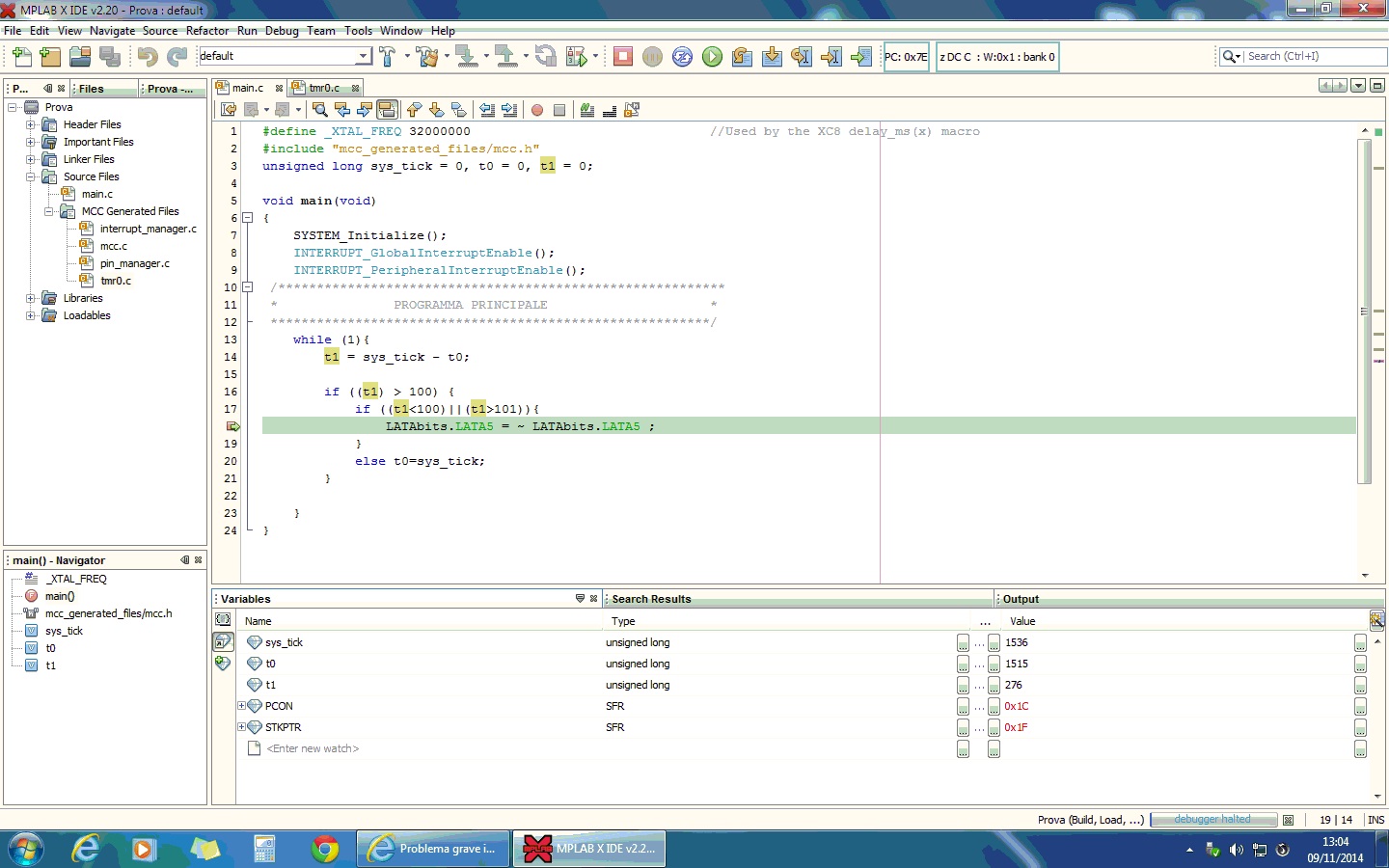
Task: Open interrupt_manager.c in project tree
Action: pos(148,229)
